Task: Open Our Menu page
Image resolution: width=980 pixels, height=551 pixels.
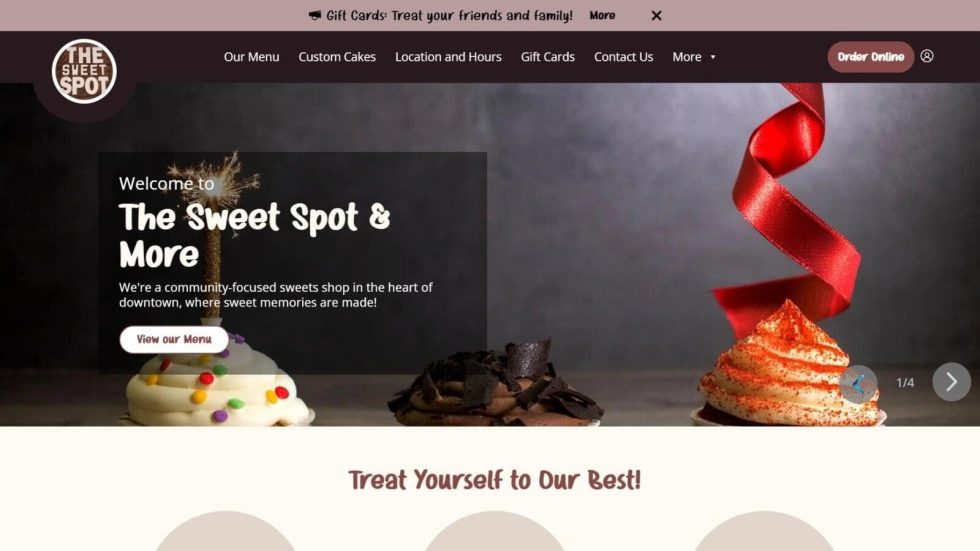Action: coord(251,57)
